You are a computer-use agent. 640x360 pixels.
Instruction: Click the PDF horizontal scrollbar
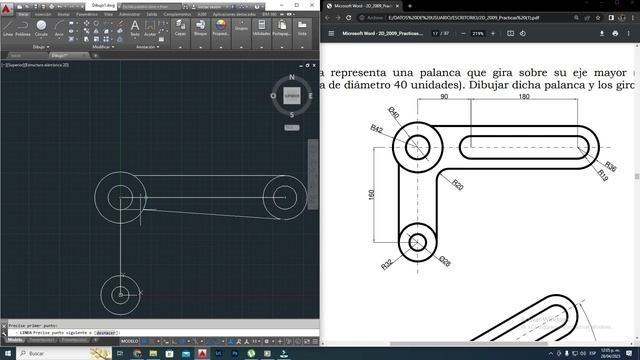(x=469, y=344)
